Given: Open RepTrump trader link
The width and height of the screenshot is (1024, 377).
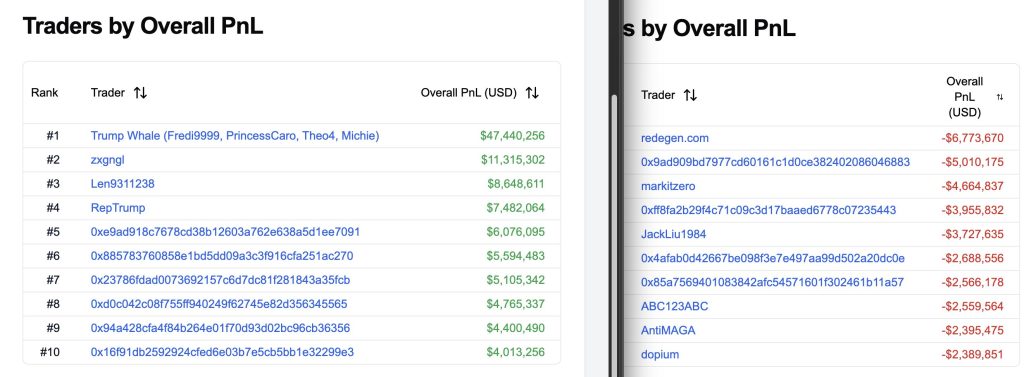Looking at the screenshot, I should [x=118, y=208].
